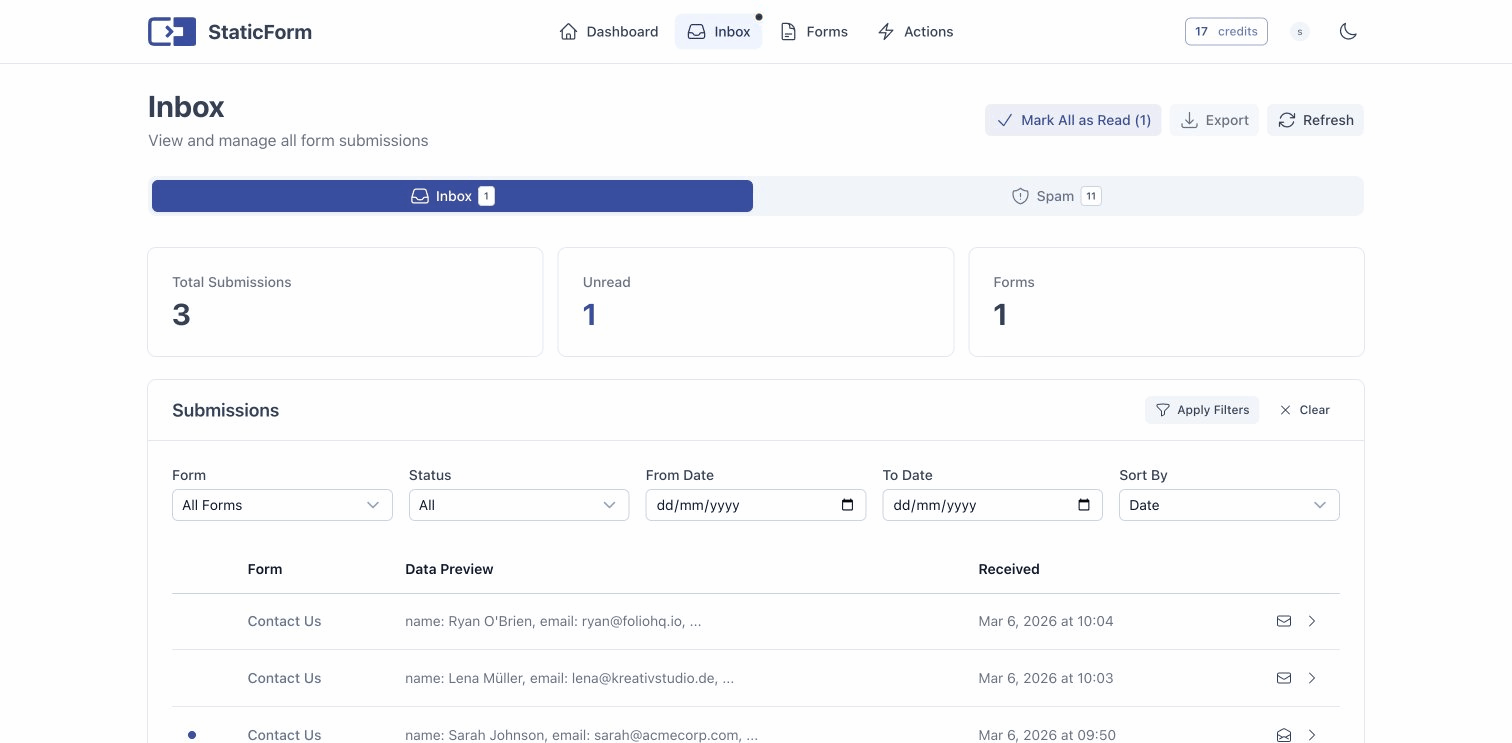Toggle dark mode with the moon icon

coord(1348,32)
